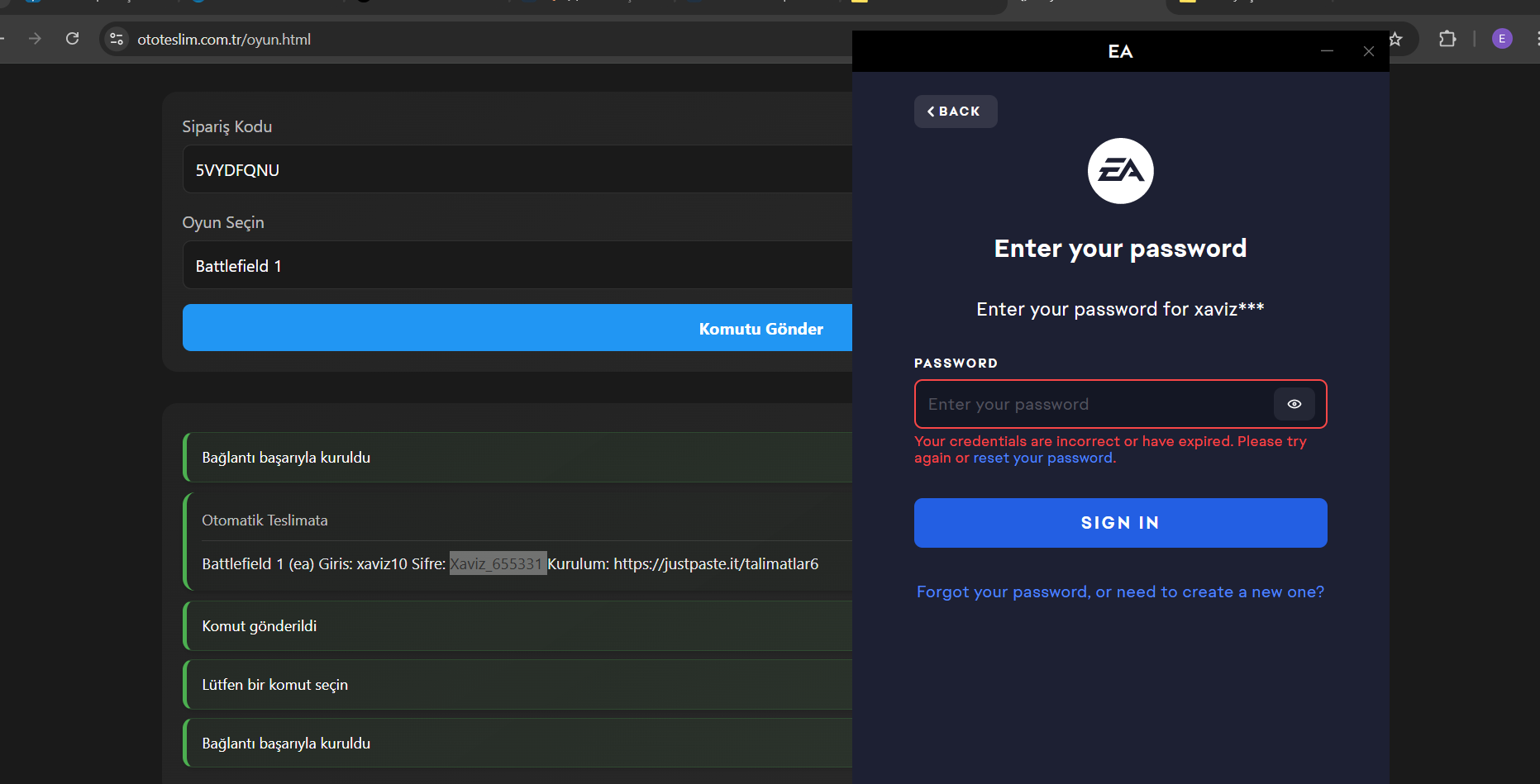The width and height of the screenshot is (1540, 784).
Task: Click the highlighted text 'Xaviz_655331'
Action: [498, 563]
